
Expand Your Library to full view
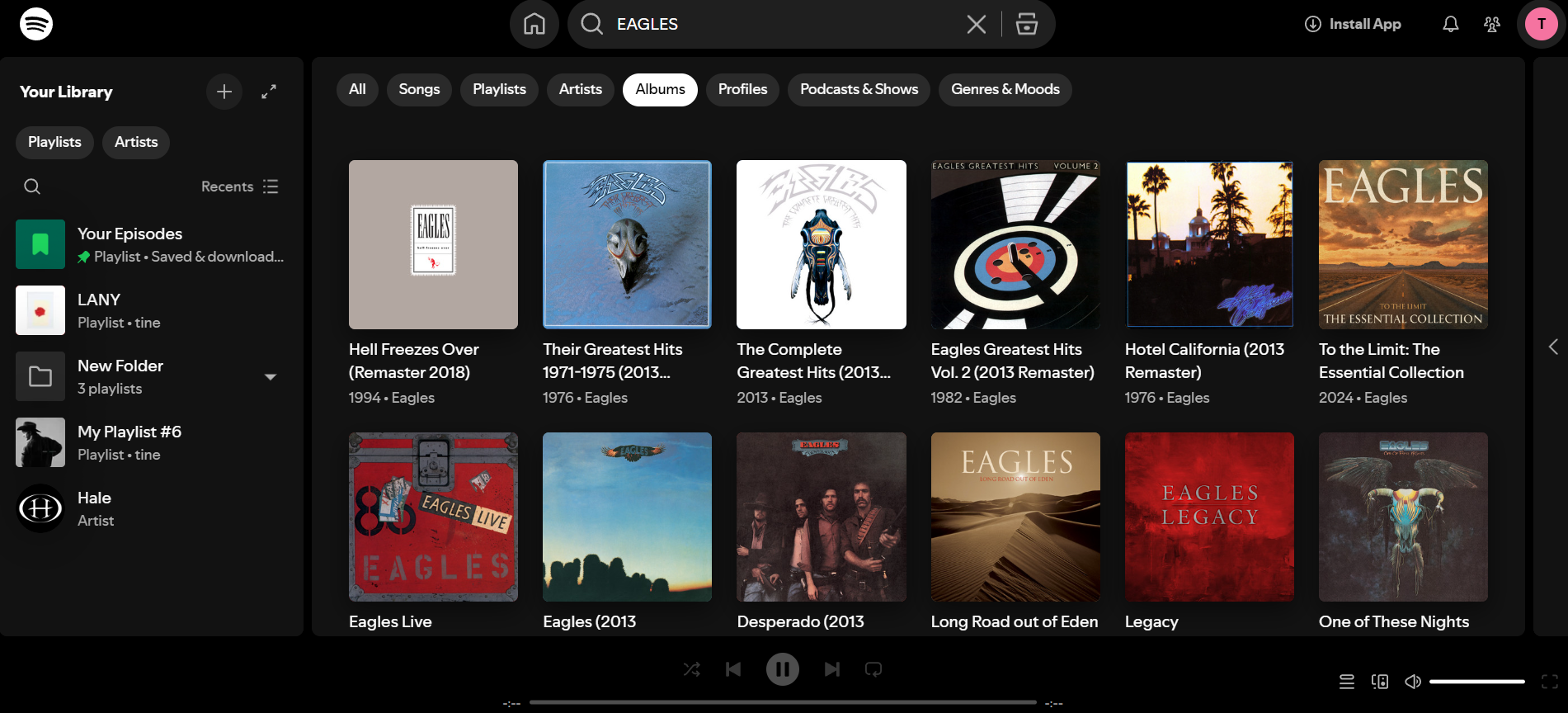[x=269, y=92]
